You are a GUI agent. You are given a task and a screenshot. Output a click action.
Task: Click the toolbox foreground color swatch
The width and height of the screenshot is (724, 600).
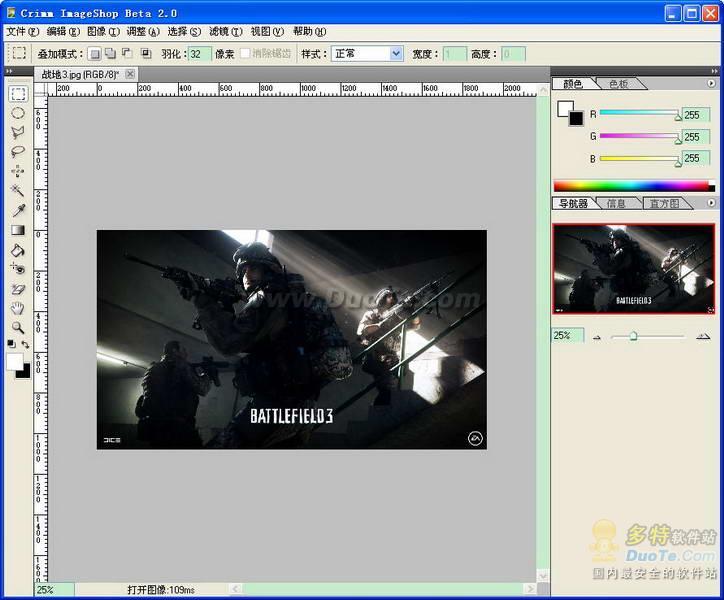pos(14,361)
